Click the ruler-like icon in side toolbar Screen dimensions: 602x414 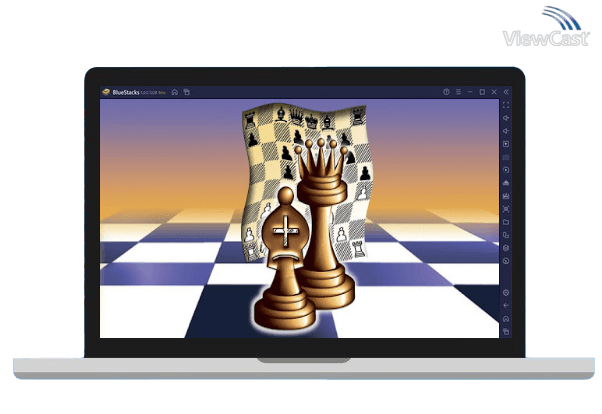(506, 196)
